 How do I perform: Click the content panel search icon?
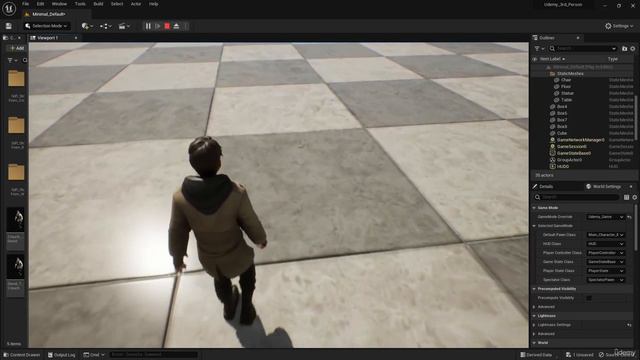click(x=25, y=60)
